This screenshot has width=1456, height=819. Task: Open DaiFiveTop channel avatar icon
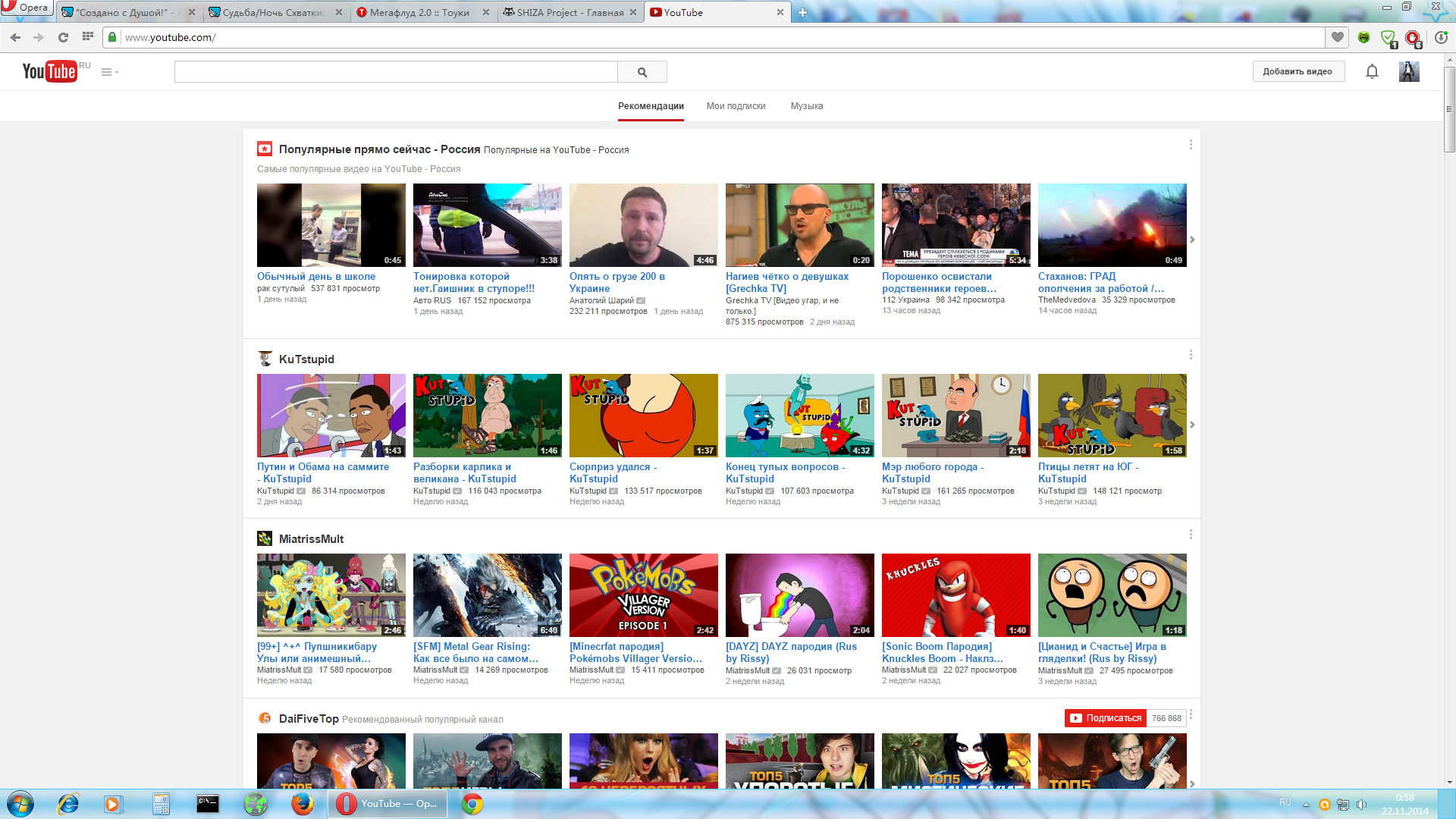coord(265,718)
